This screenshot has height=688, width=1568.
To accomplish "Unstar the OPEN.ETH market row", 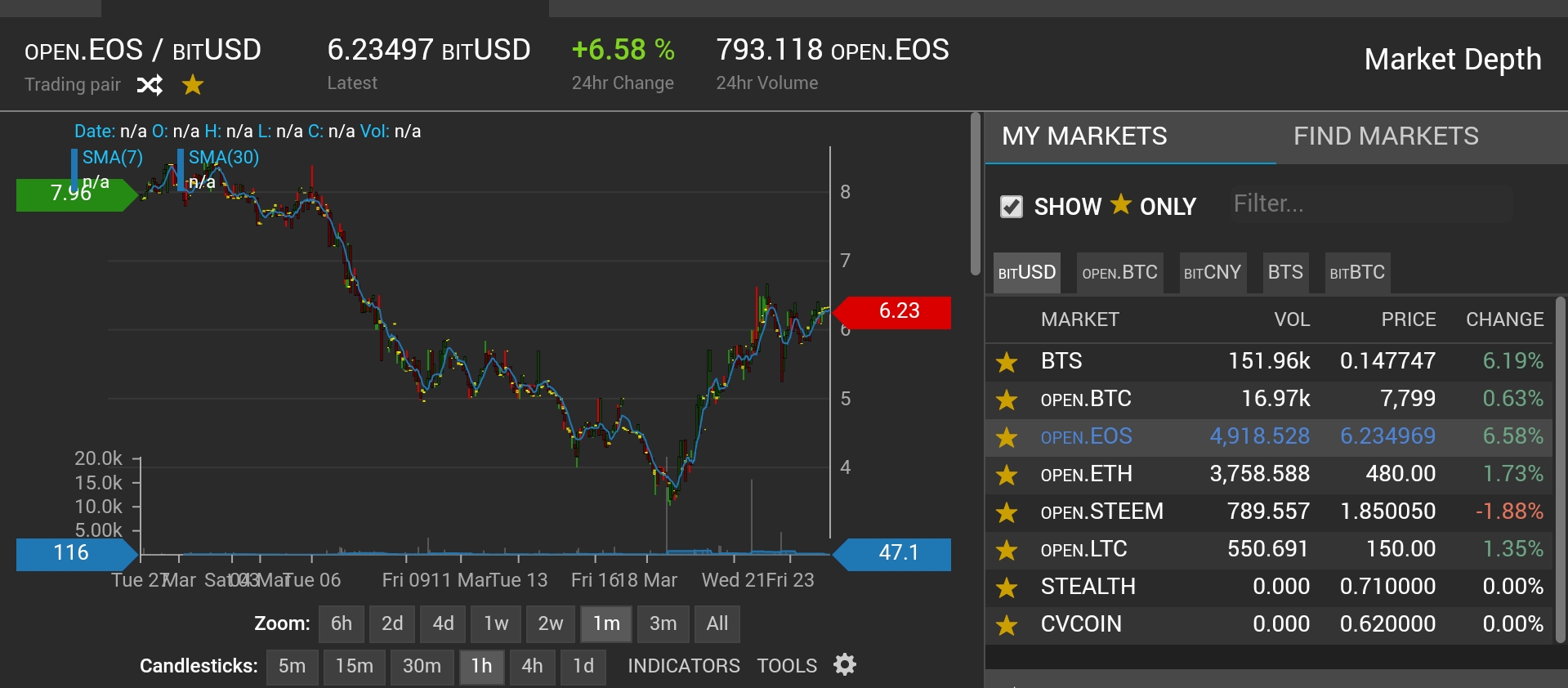I will pos(1007,474).
